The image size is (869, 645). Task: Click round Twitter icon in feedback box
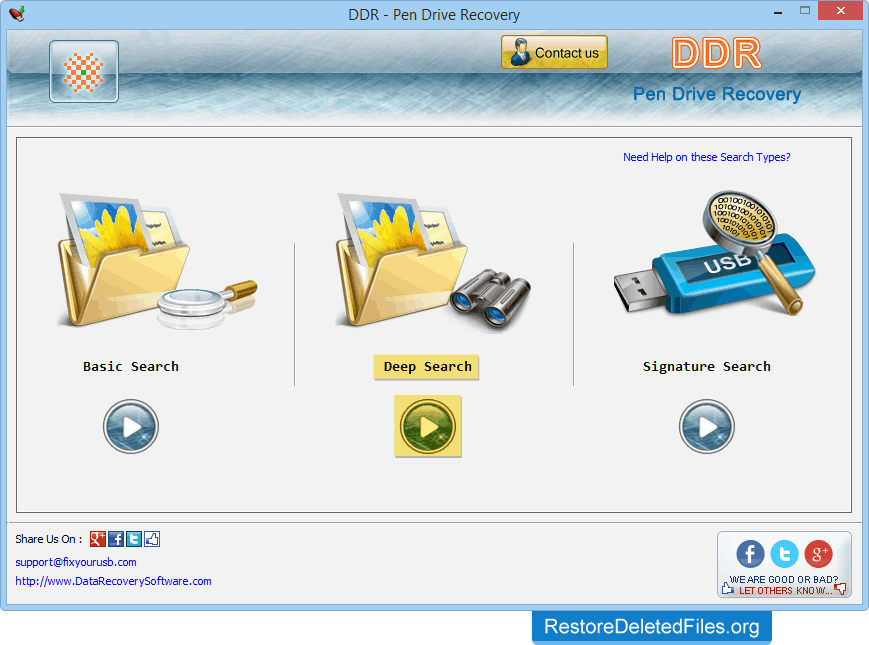pos(784,554)
